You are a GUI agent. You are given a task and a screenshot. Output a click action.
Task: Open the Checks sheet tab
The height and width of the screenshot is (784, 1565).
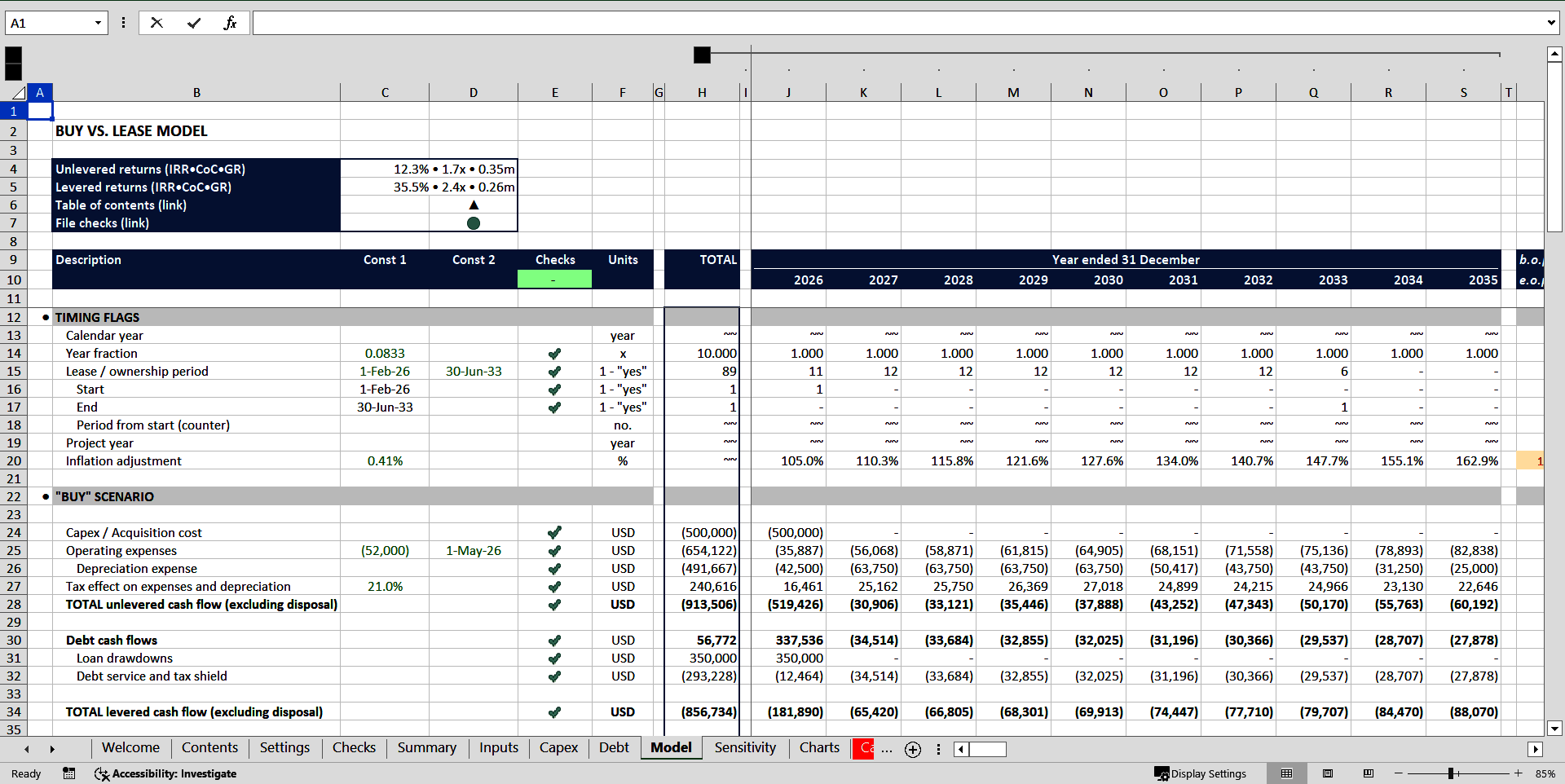pos(354,748)
